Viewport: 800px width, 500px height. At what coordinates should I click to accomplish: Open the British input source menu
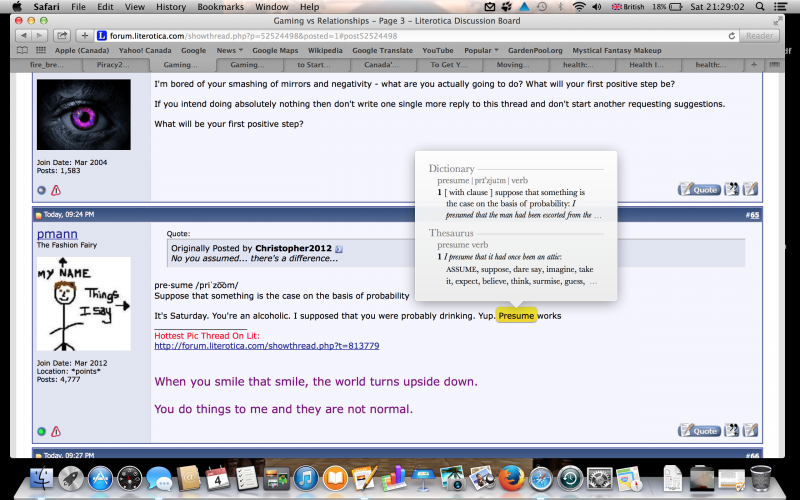(627, 7)
